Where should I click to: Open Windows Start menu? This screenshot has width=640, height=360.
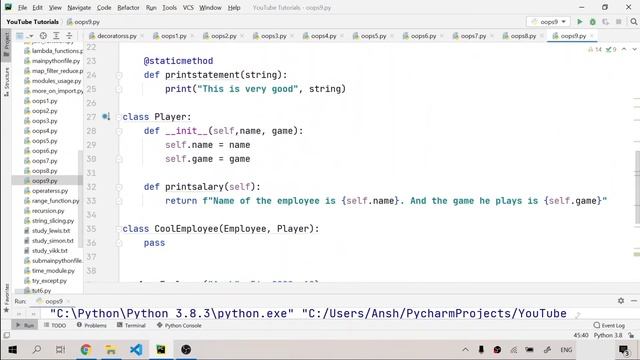point(12,349)
